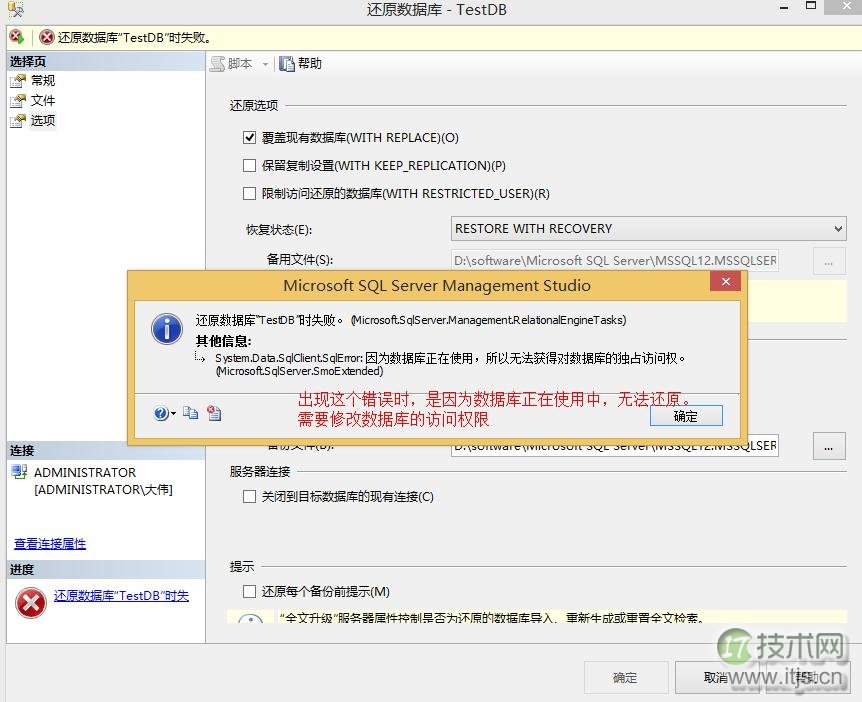Close the Microsoft SQL Server Management Studio dialog
Screen dimensions: 862x702
pos(726,281)
